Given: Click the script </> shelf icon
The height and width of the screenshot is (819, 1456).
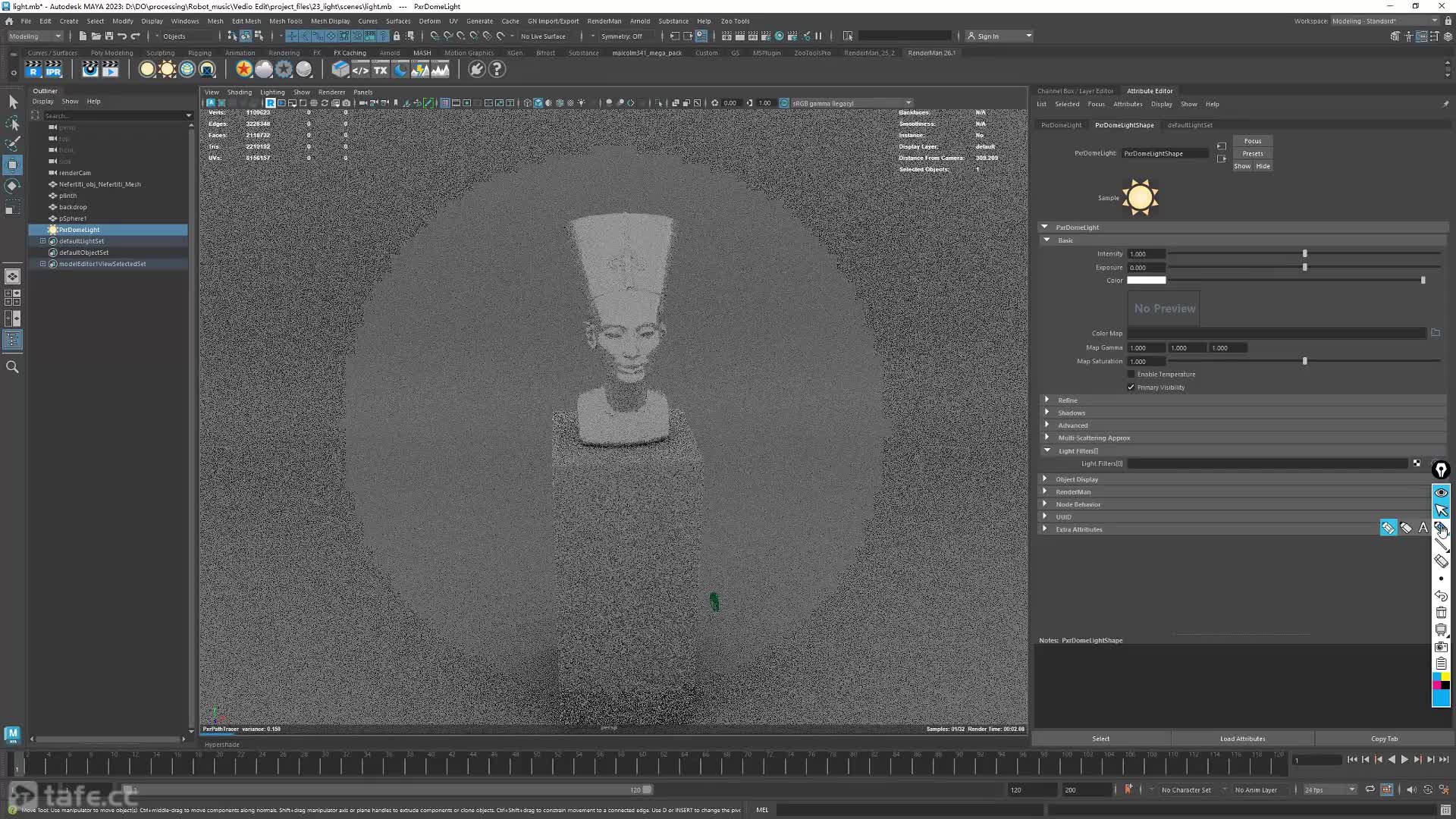Looking at the screenshot, I should tap(360, 70).
